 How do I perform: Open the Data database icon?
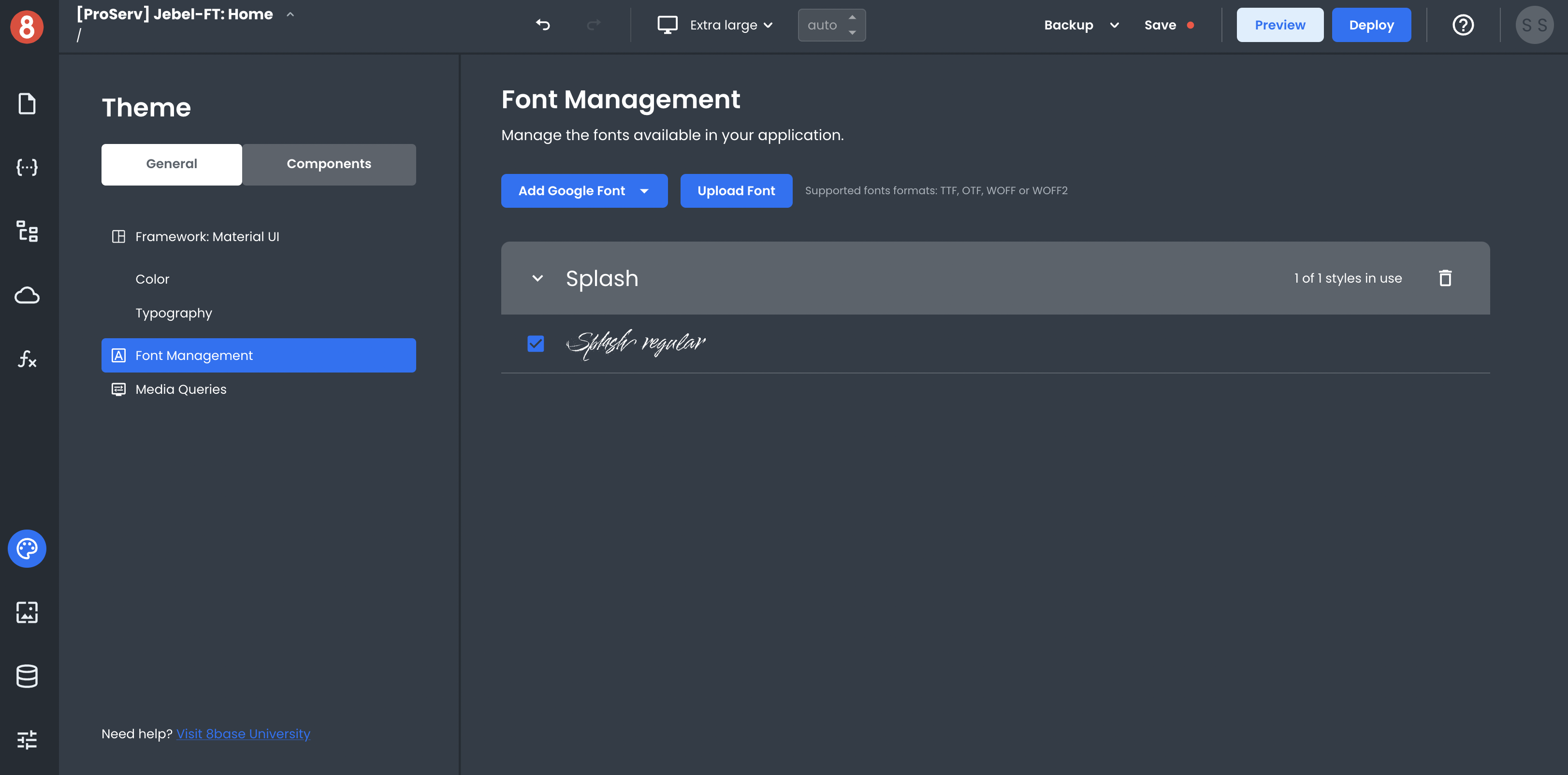point(27,676)
